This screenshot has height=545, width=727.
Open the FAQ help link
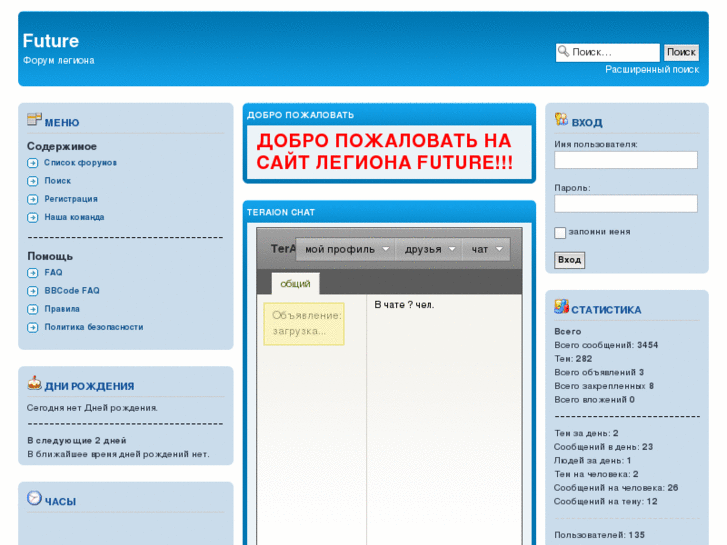click(x=53, y=273)
